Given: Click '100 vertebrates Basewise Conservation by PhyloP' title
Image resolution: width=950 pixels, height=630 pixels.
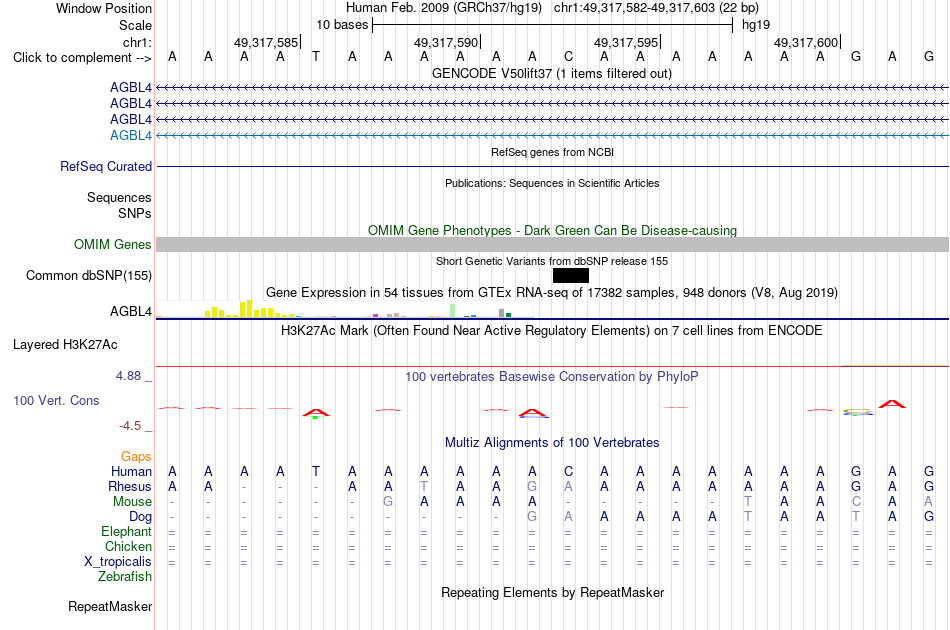Looking at the screenshot, I should [x=552, y=377].
